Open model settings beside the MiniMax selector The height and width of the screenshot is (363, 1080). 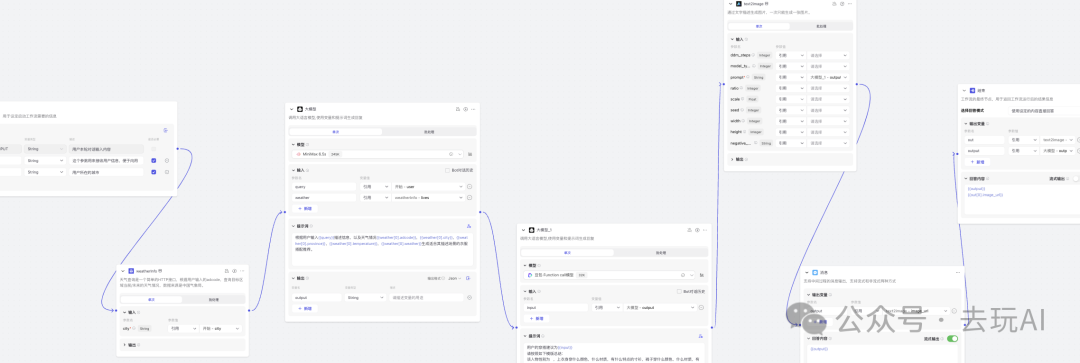tap(470, 154)
